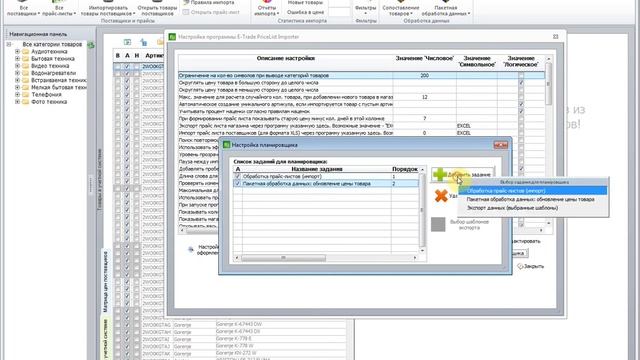Select the 'Аудиотехника' category label

pos(49,52)
